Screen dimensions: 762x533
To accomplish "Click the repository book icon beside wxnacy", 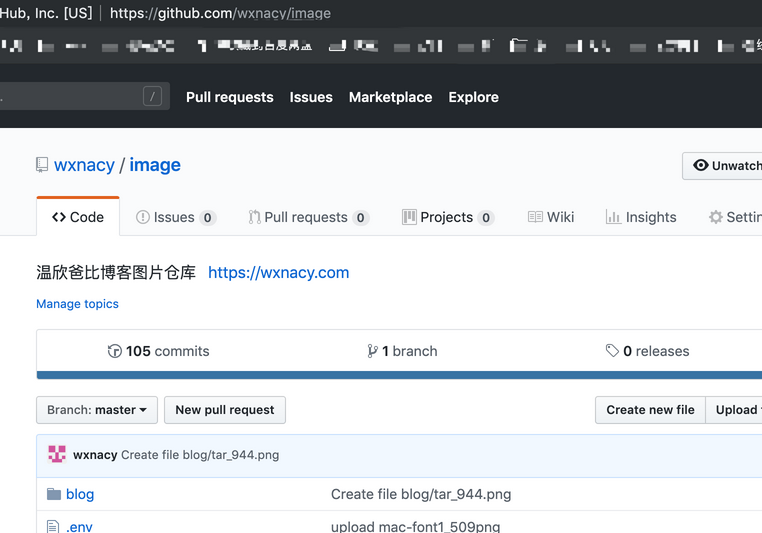I will point(42,165).
